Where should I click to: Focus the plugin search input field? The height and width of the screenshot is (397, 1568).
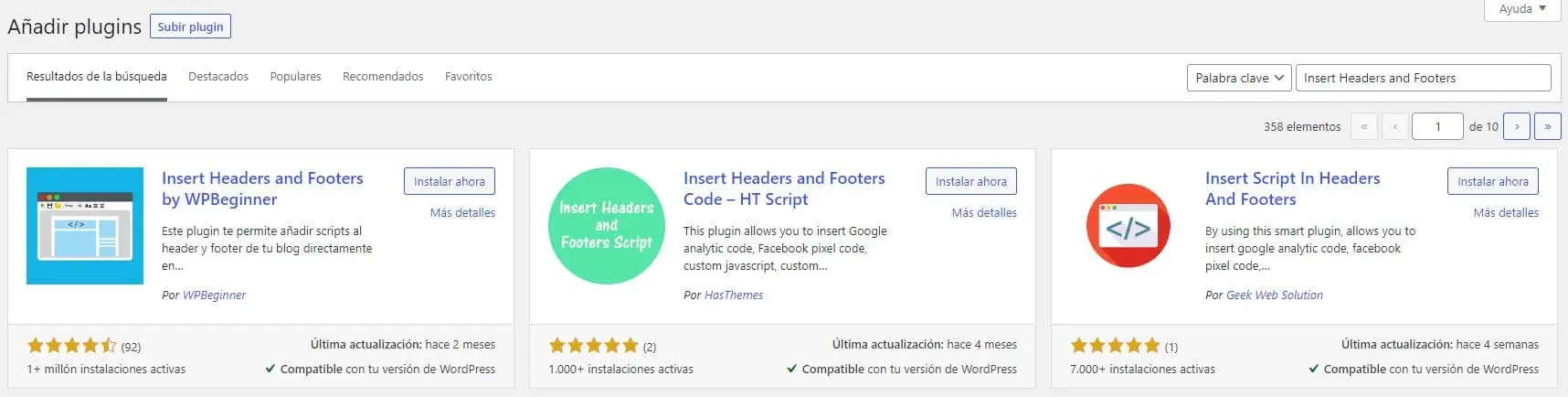[x=1423, y=78]
